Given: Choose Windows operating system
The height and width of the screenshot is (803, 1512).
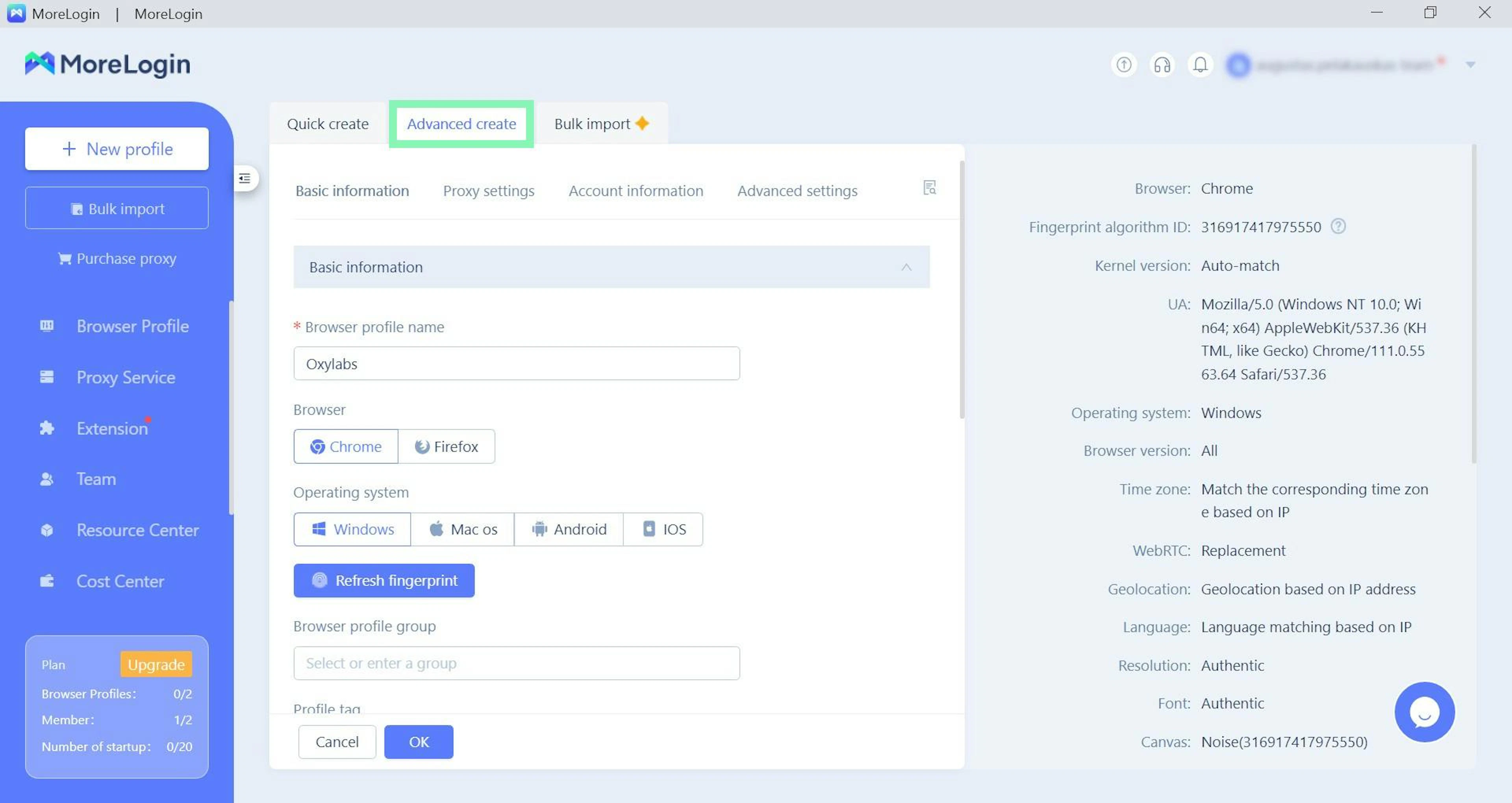Looking at the screenshot, I should (x=352, y=529).
